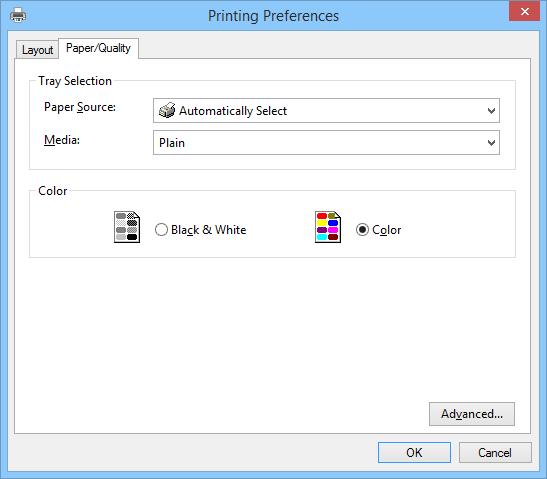Viewport: 547px width, 479px height.
Task: Click the Printing Preferences title bar text
Action: click(273, 16)
